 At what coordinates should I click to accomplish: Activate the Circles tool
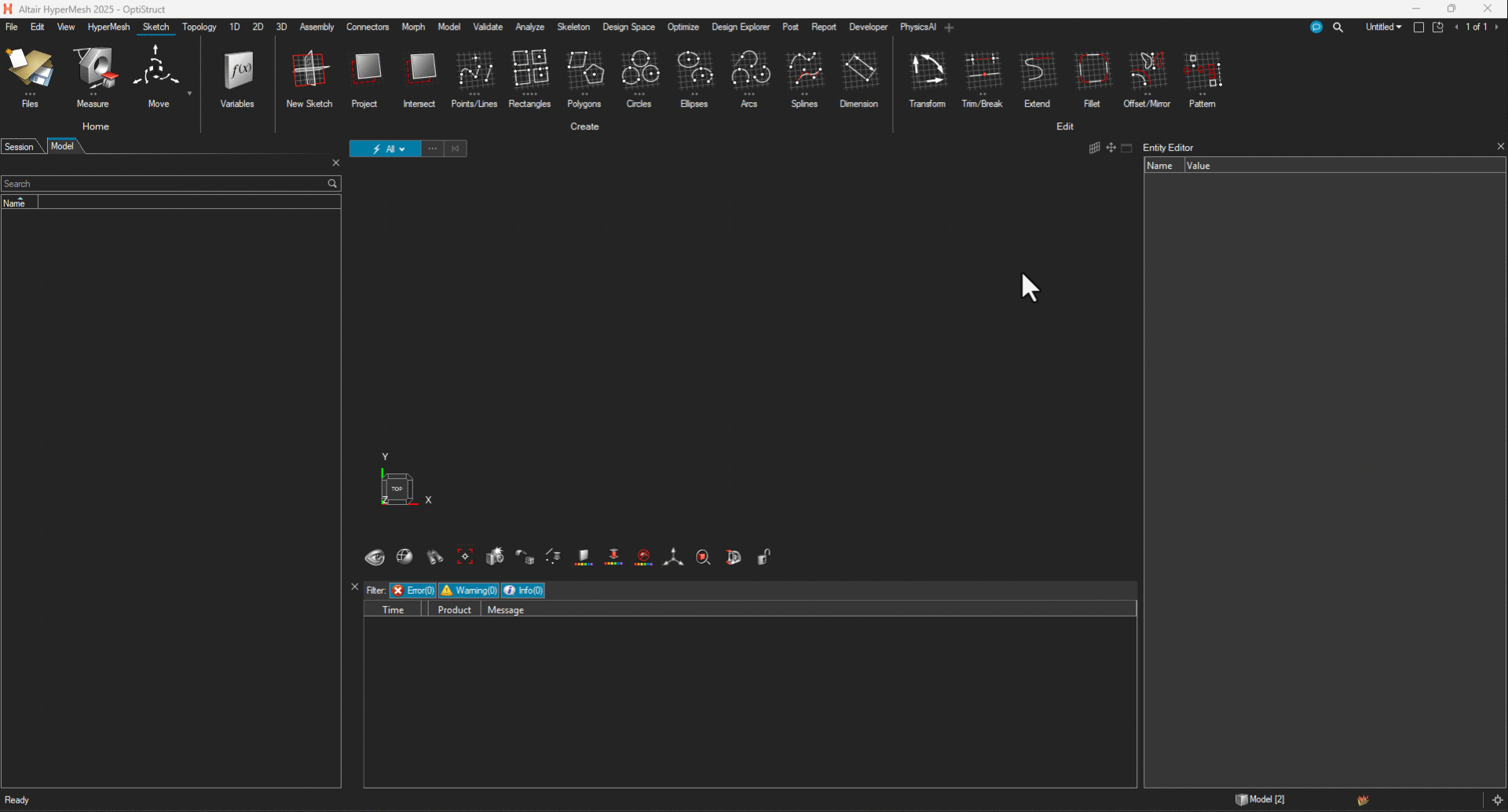click(x=639, y=77)
